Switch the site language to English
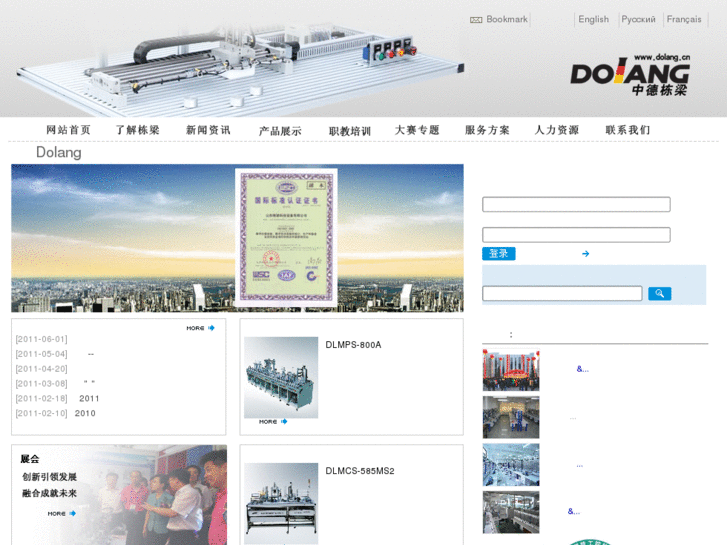 coord(593,19)
